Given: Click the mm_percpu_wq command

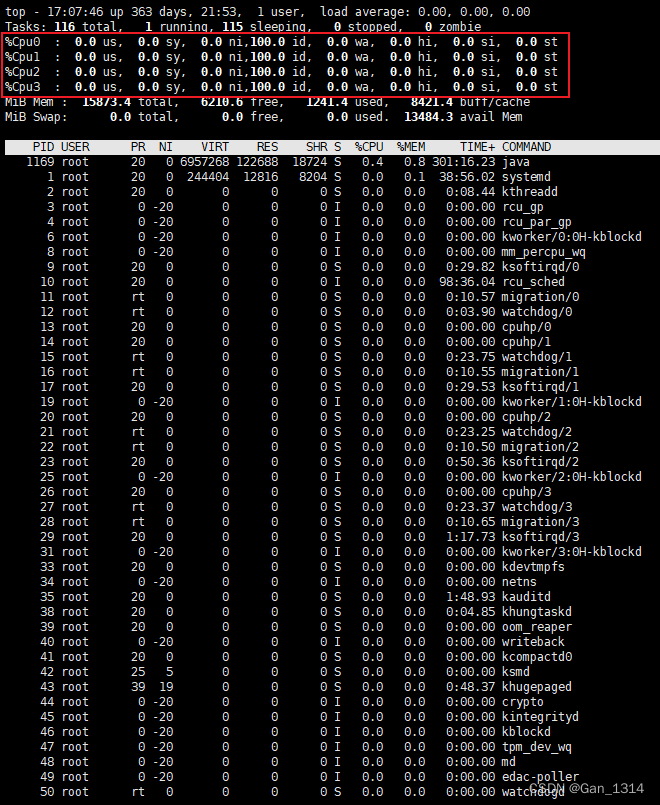Looking at the screenshot, I should coord(543,252).
